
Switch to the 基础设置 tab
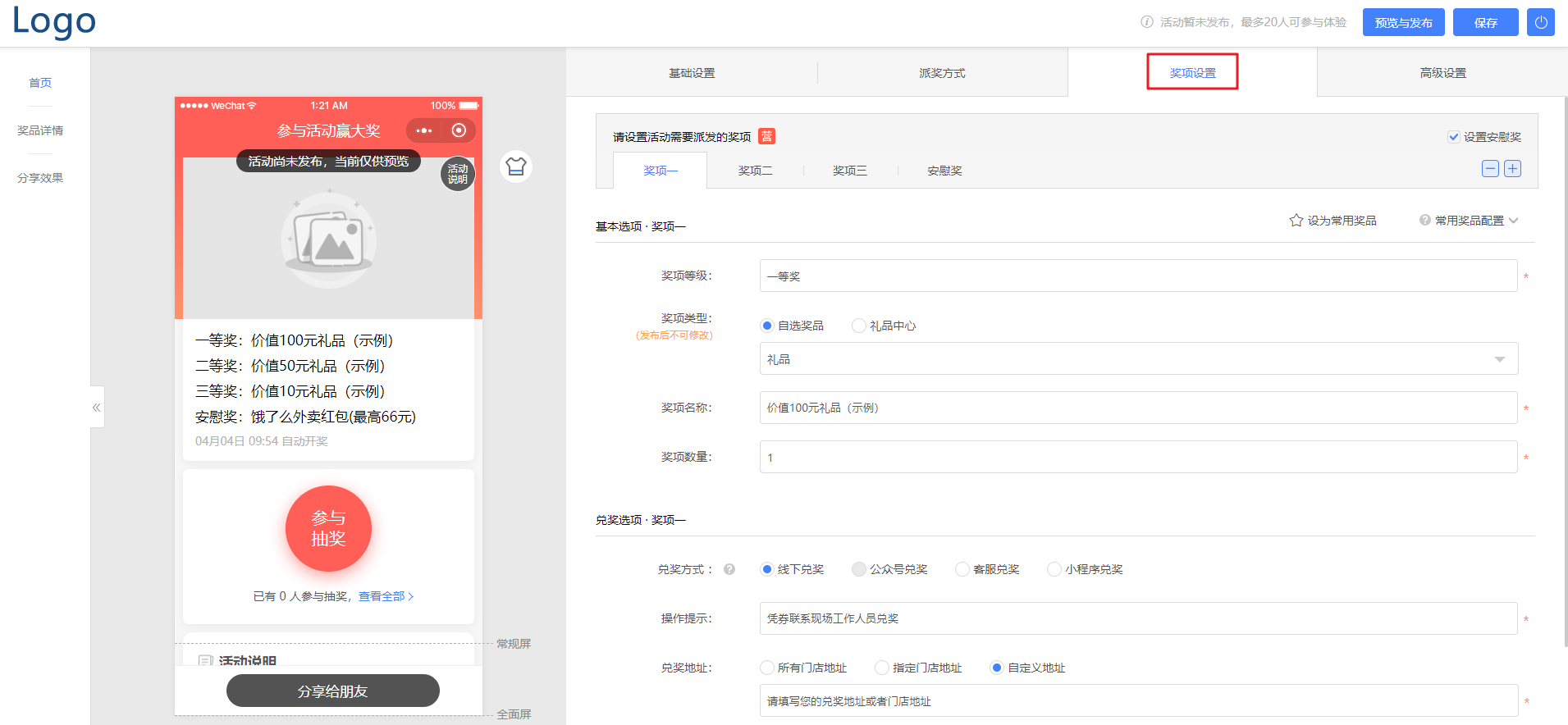(692, 73)
